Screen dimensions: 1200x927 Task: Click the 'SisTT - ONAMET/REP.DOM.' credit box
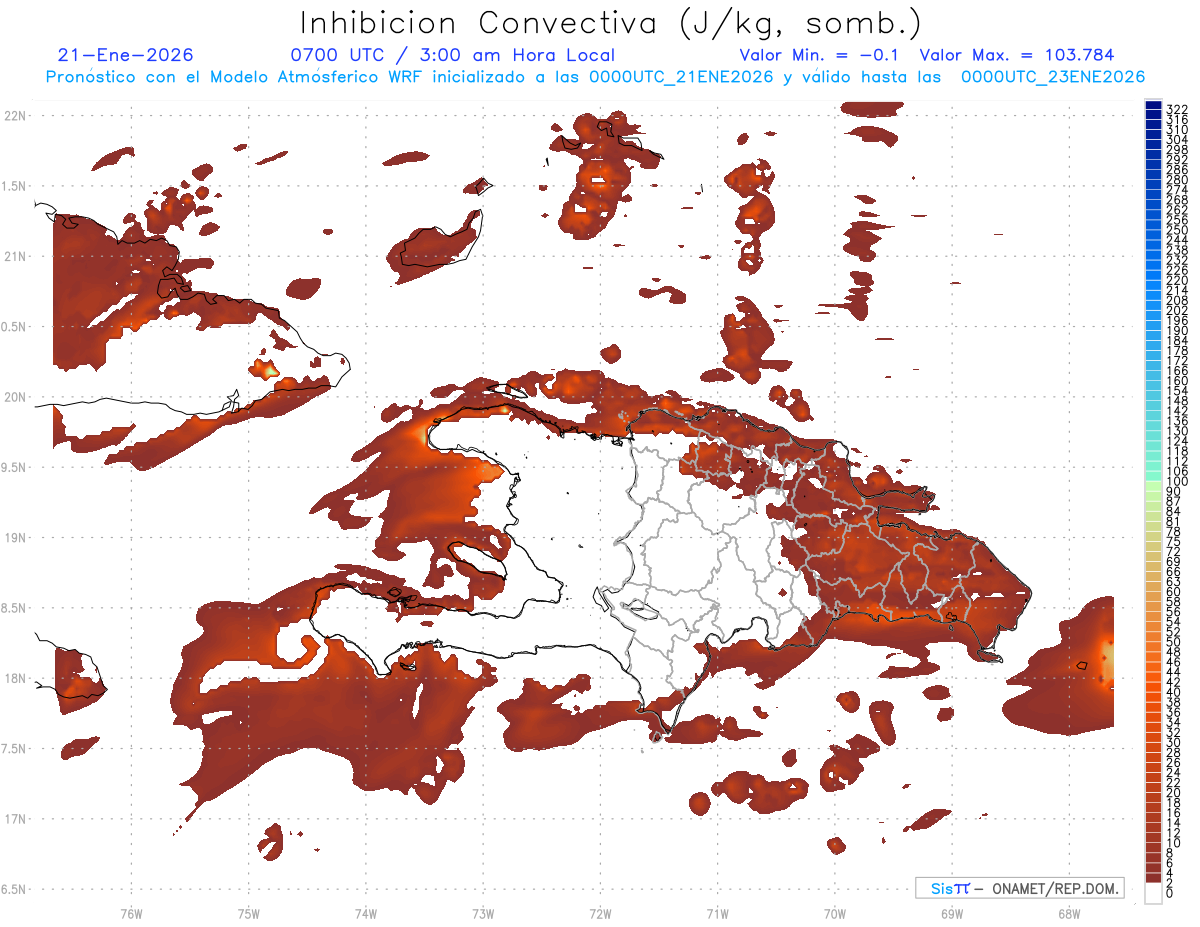(x=1020, y=888)
